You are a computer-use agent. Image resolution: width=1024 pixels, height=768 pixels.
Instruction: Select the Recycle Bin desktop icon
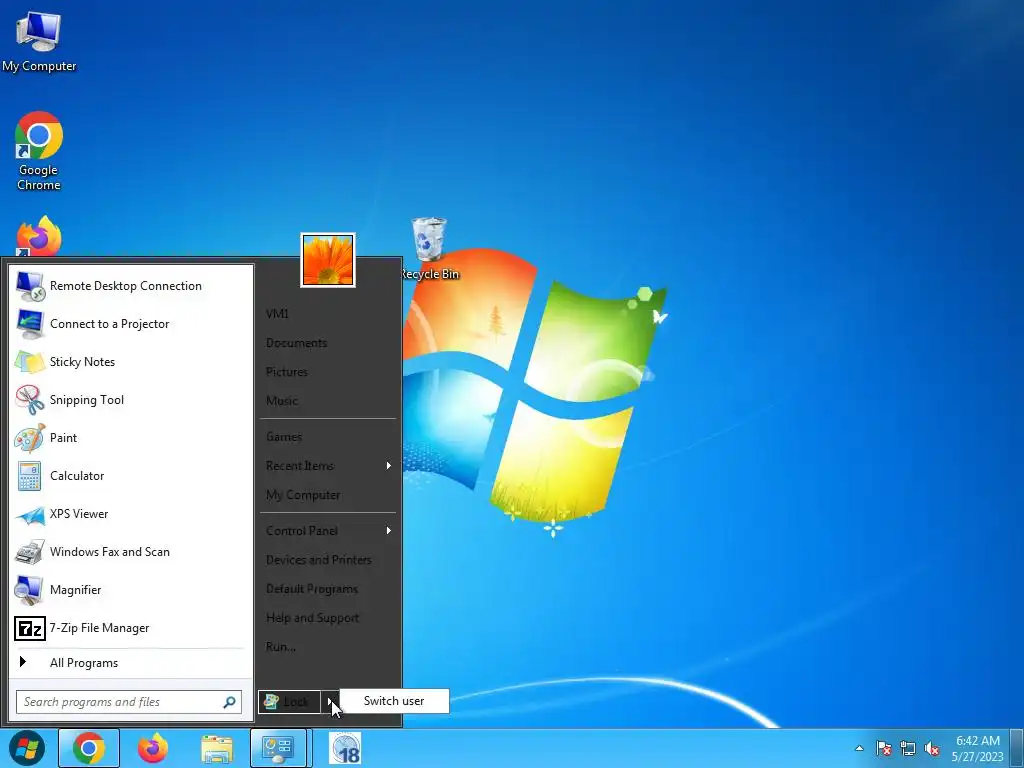tap(430, 248)
